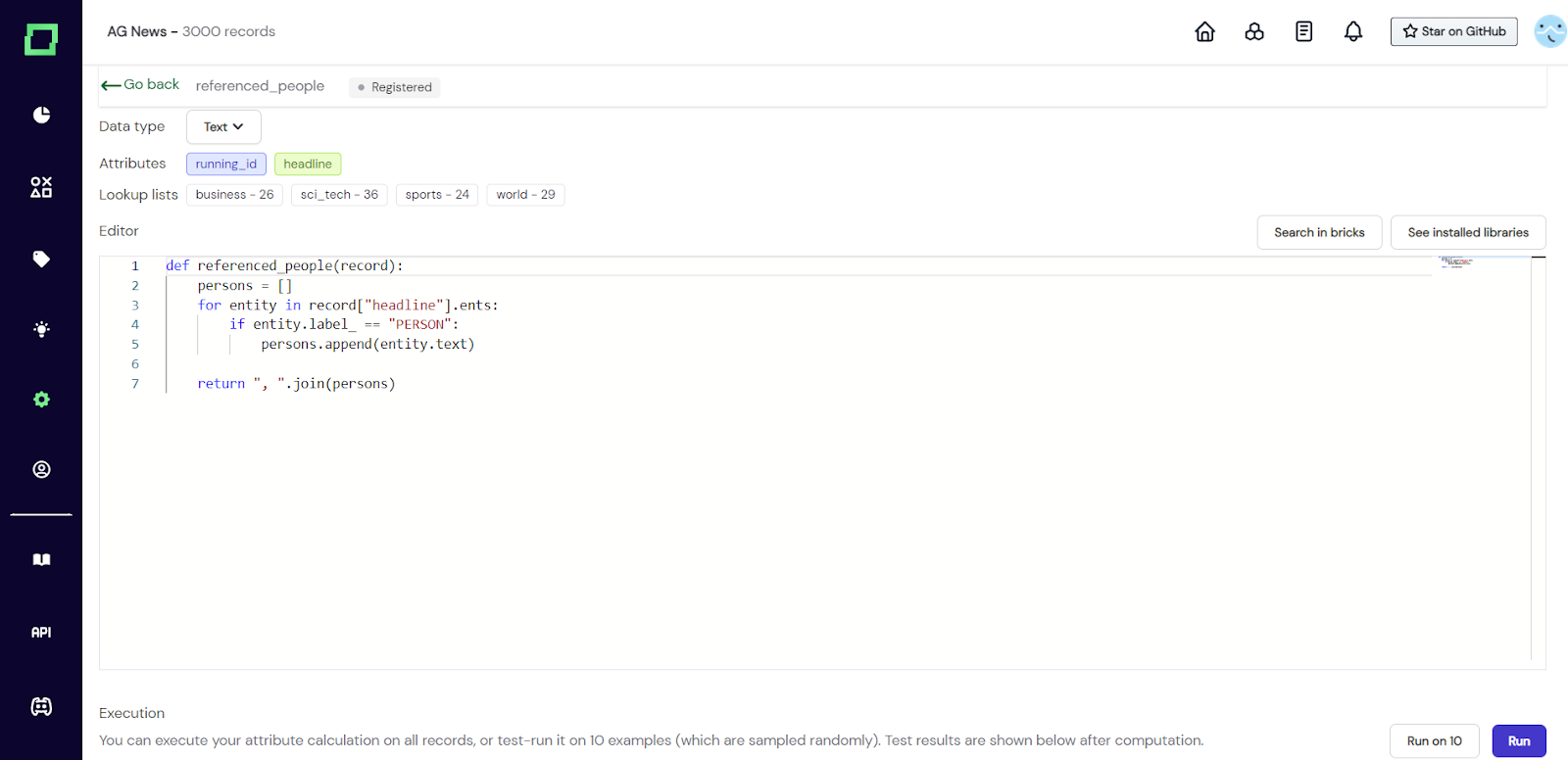The height and width of the screenshot is (760, 1568).
Task: Place cursor in editor line 1 function definition
Action: (284, 265)
